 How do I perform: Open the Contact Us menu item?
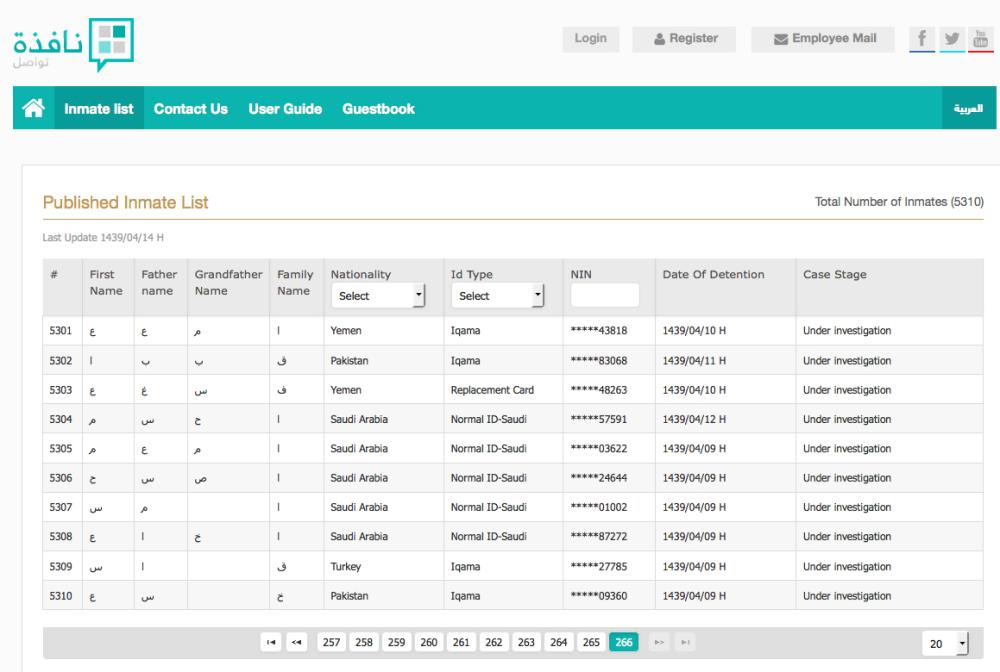(191, 108)
